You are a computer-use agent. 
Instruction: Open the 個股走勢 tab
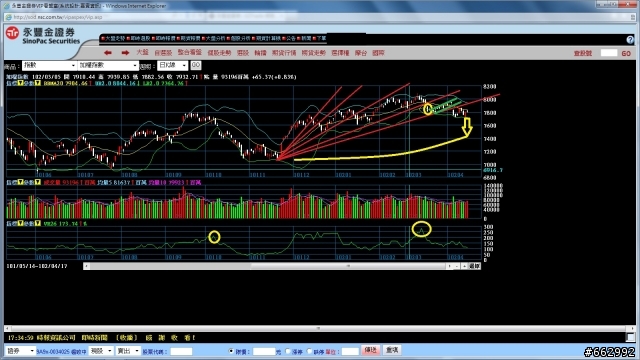pyautogui.click(x=219, y=53)
